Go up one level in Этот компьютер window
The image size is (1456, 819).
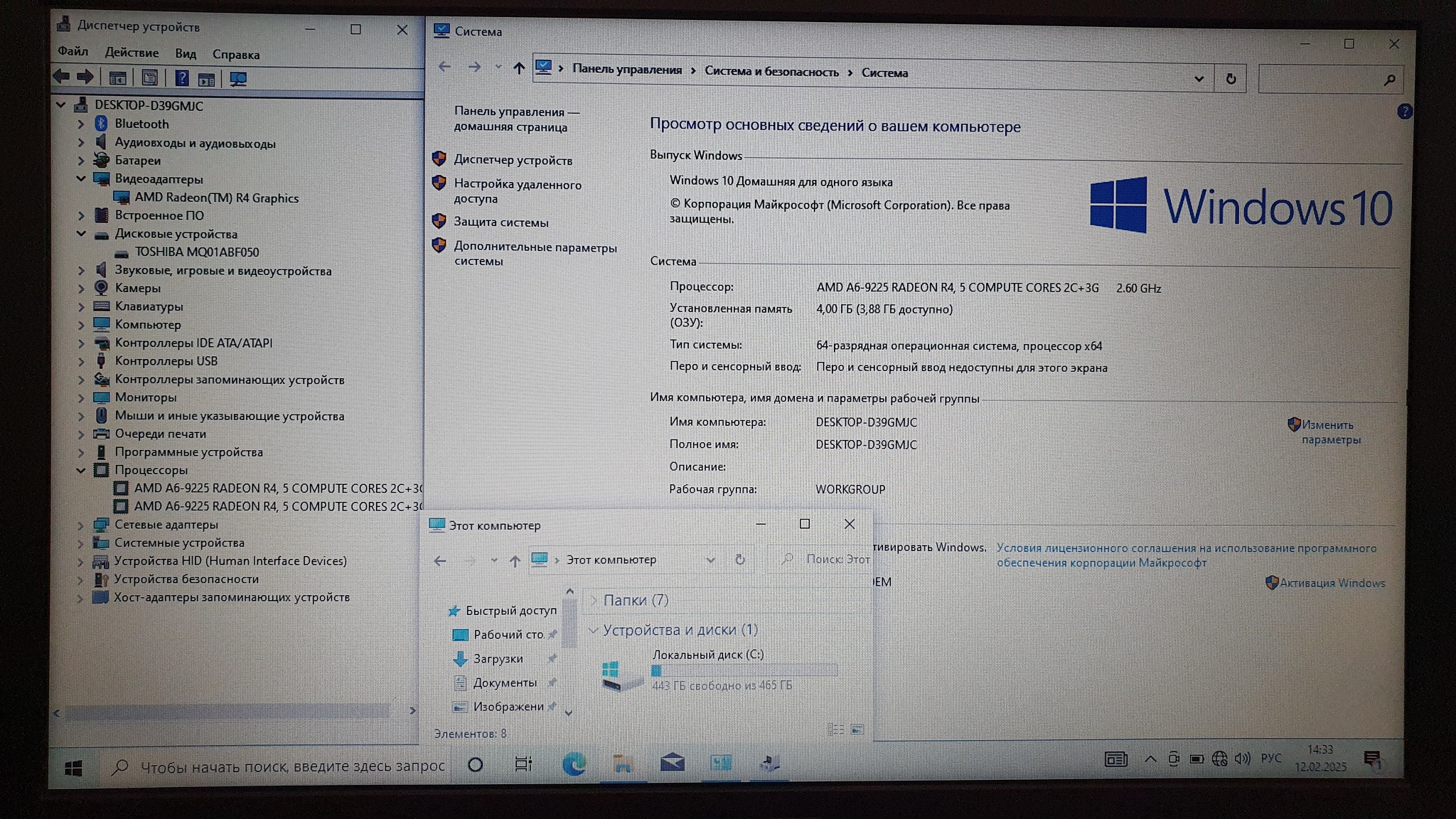(x=515, y=561)
